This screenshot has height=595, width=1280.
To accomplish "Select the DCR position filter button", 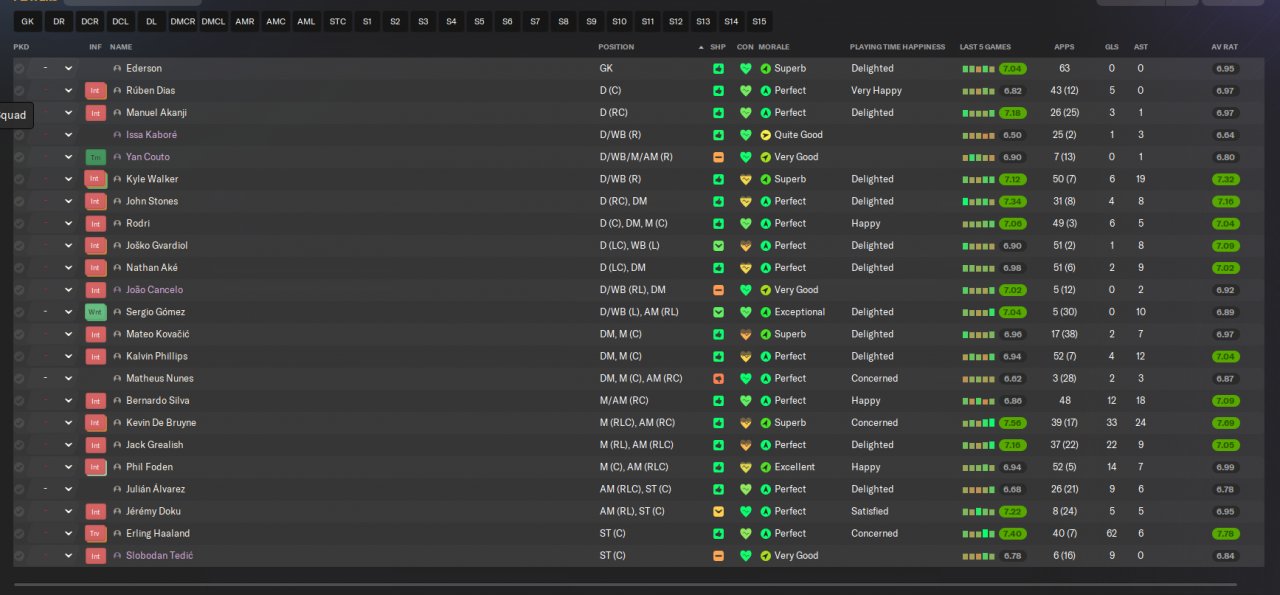I will (x=90, y=21).
